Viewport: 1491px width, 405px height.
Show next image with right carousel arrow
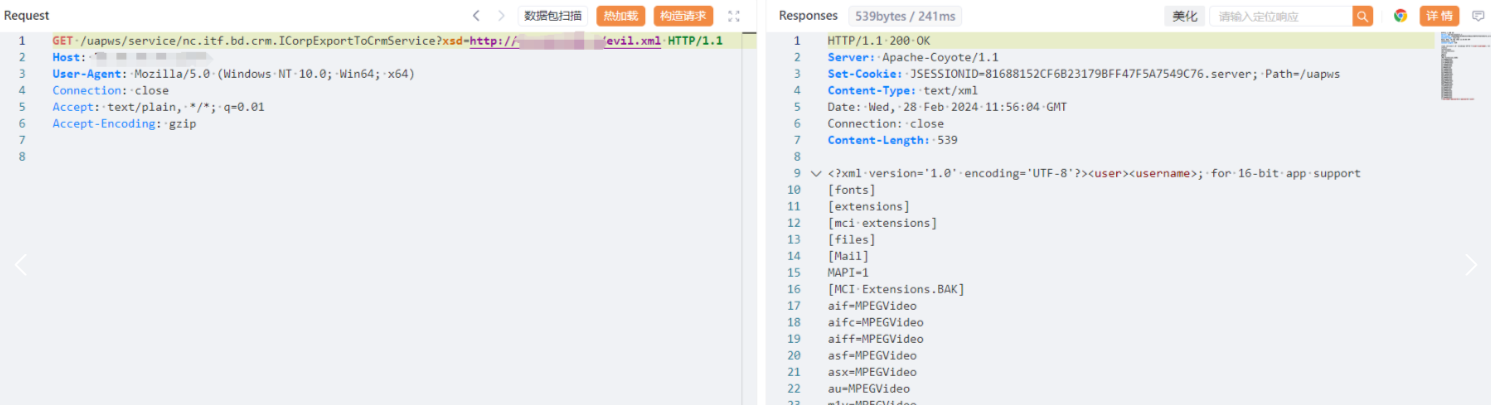click(1470, 264)
